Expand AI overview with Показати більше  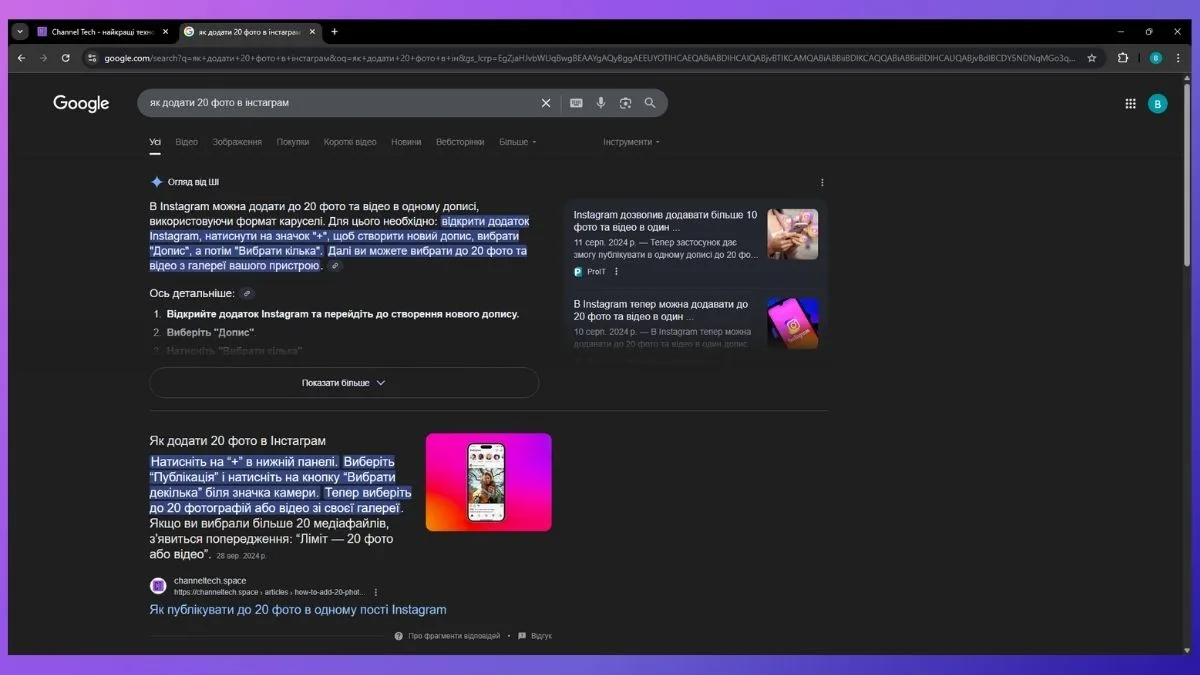[344, 383]
